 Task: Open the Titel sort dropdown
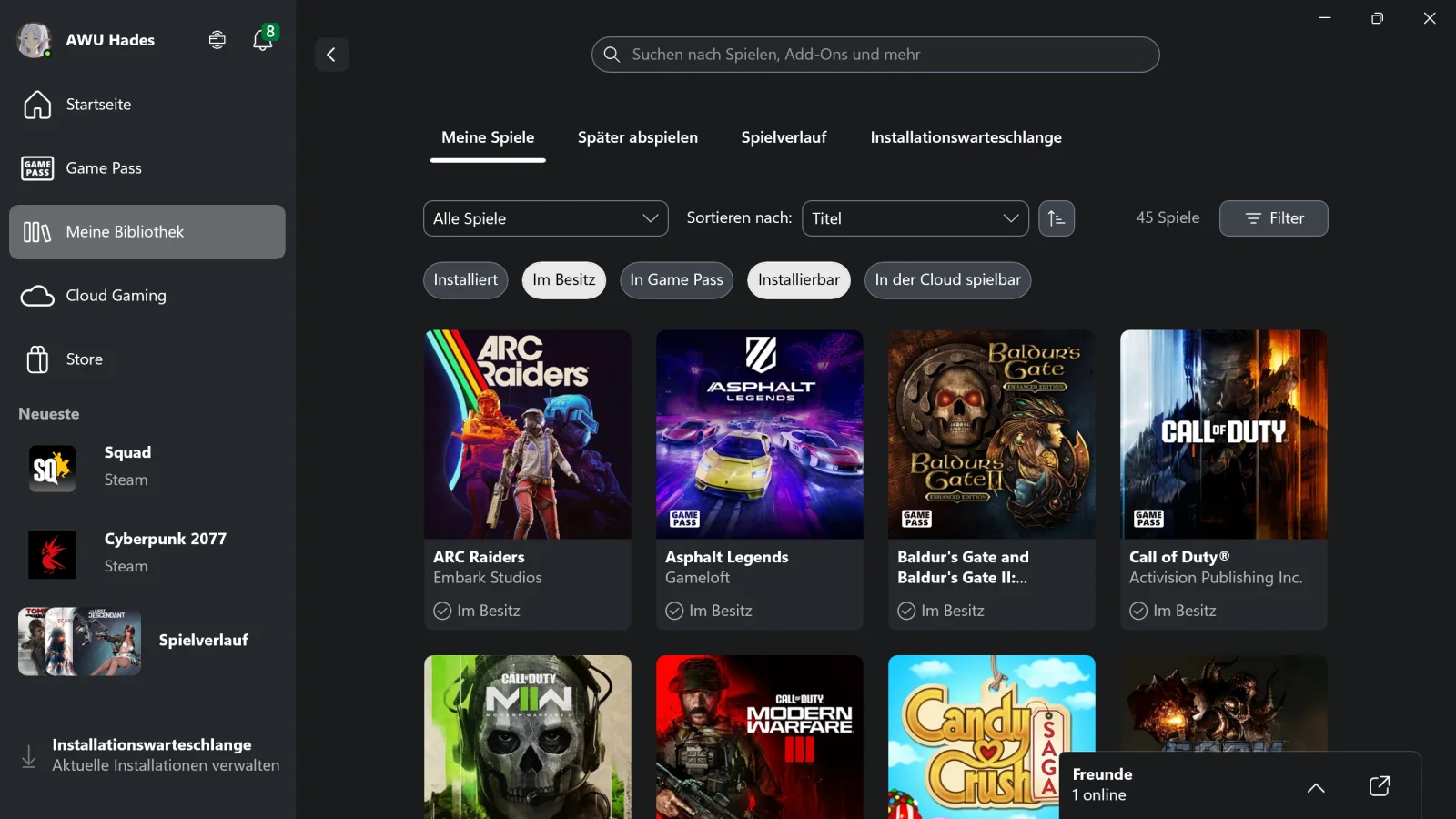[x=915, y=218]
